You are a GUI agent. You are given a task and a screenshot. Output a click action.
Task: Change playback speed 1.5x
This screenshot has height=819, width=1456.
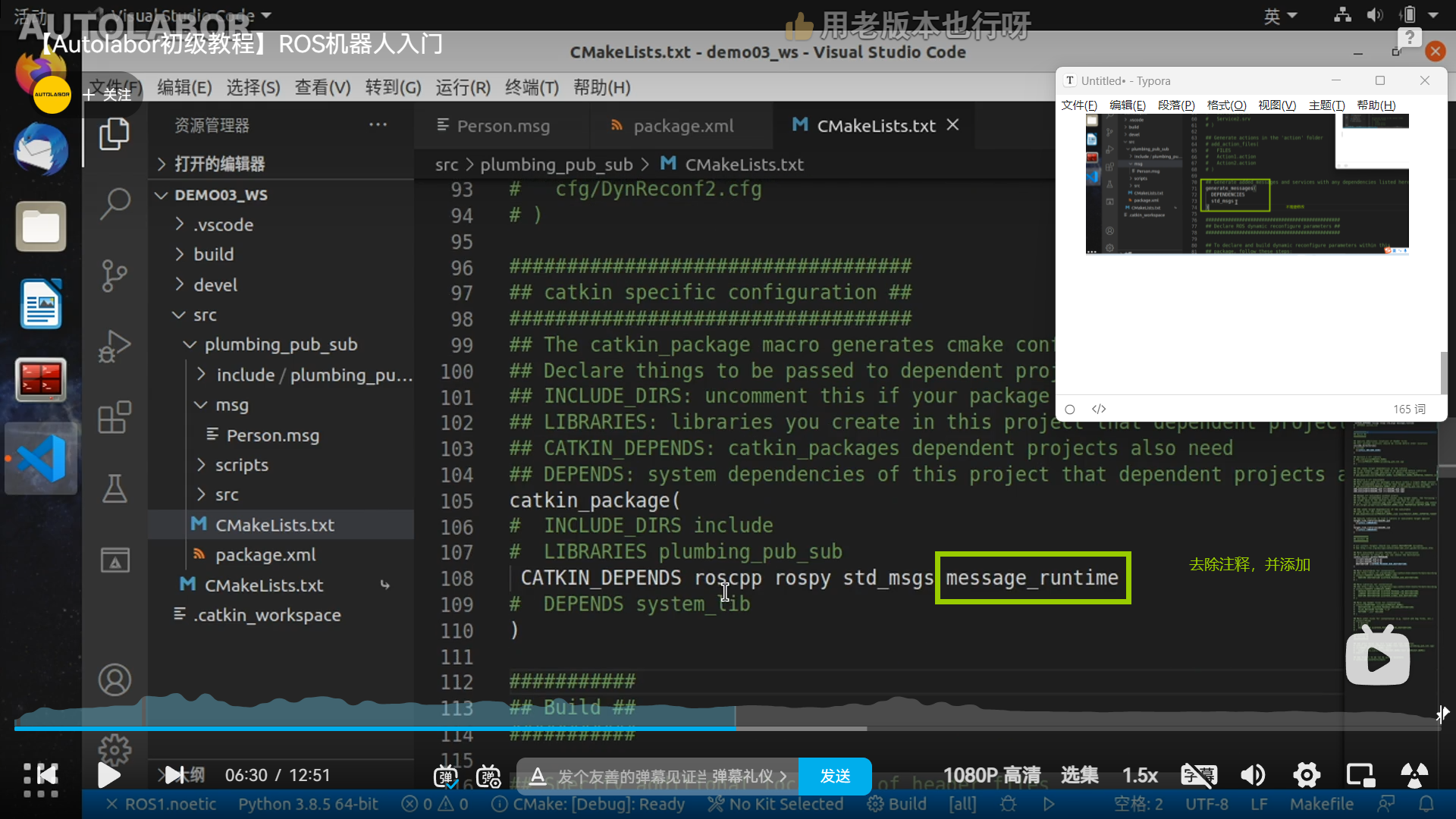(1140, 775)
